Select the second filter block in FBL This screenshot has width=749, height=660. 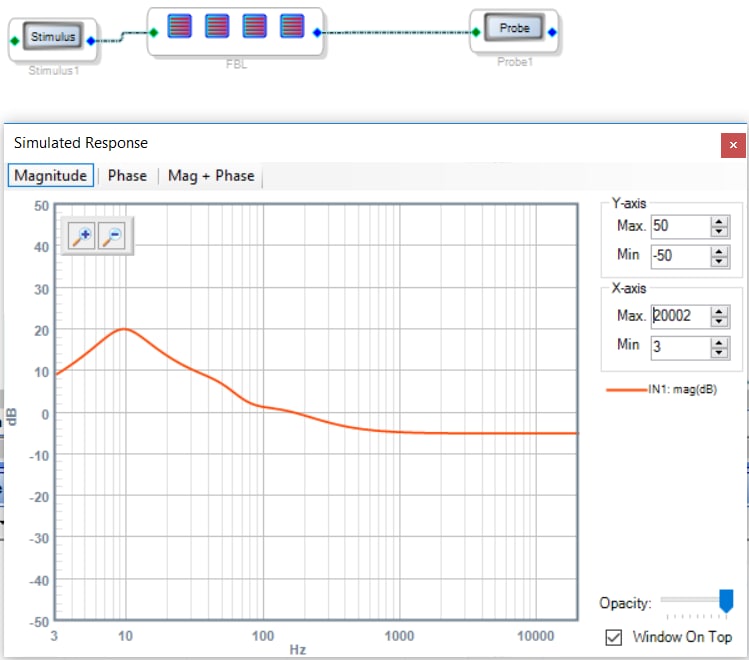(x=217, y=26)
